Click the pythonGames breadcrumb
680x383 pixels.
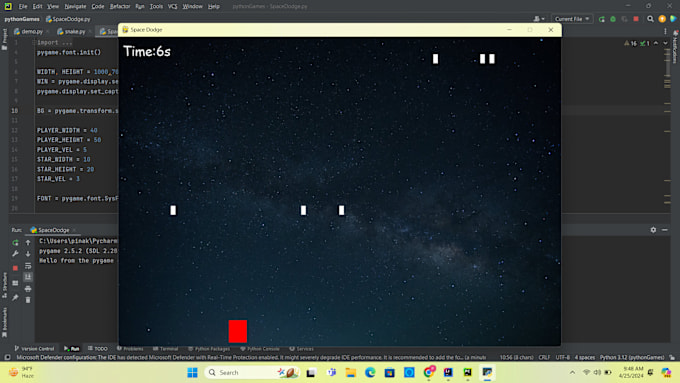[22, 19]
